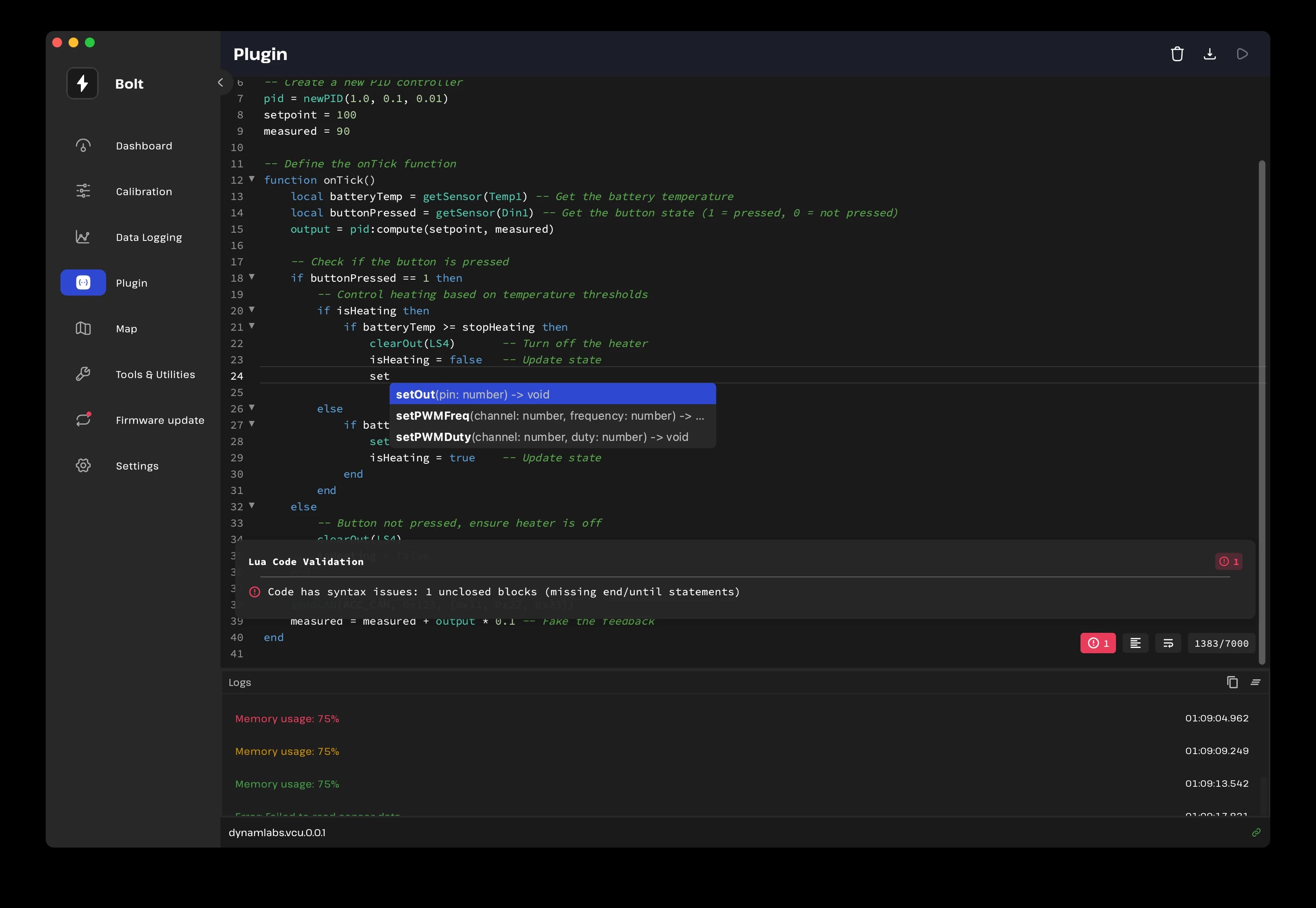Click the logs panel scrollbar

1263,795
